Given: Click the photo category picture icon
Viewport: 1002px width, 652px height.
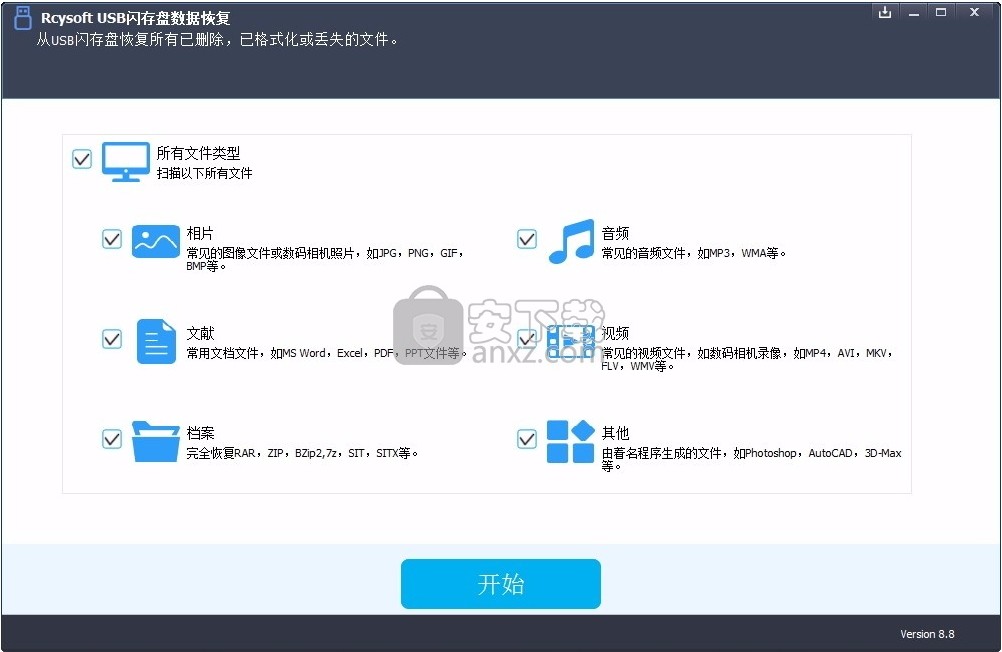Looking at the screenshot, I should tap(155, 241).
